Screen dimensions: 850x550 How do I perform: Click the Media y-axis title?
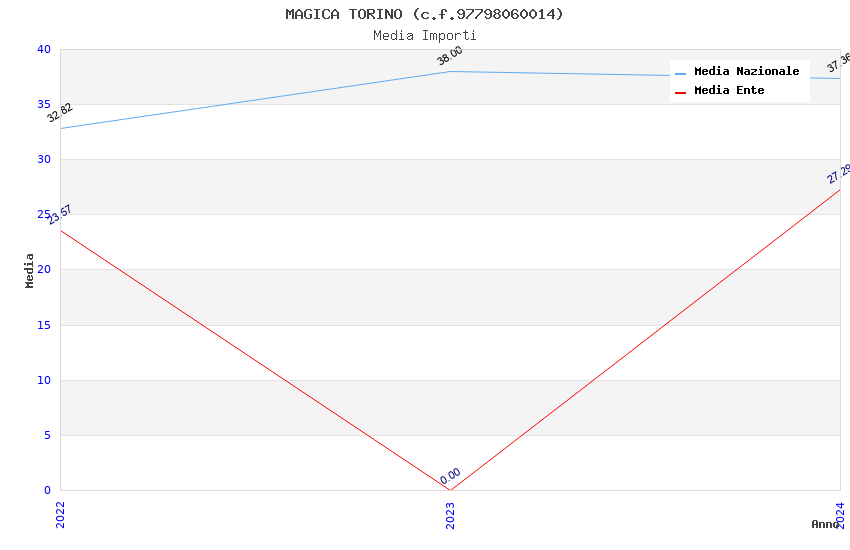point(30,270)
